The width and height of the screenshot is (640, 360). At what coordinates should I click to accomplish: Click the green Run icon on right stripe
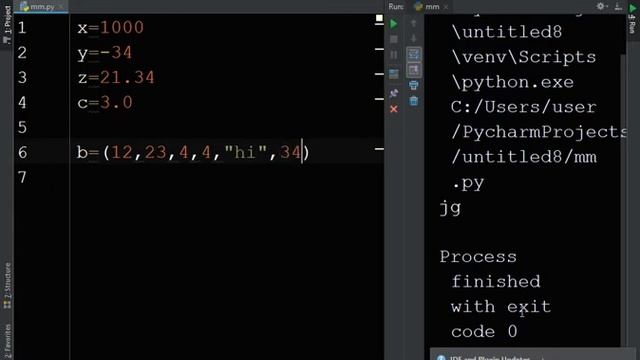(x=633, y=8)
